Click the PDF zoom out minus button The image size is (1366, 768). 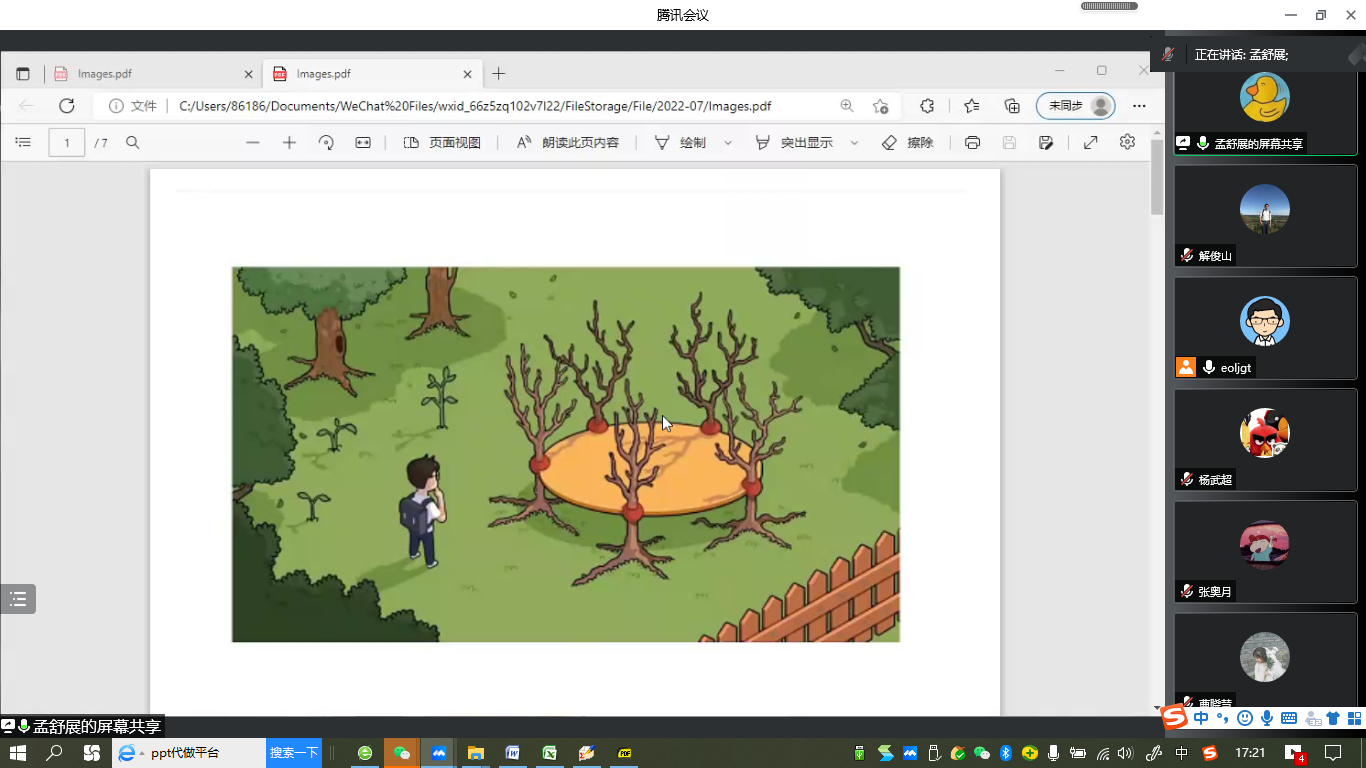click(x=253, y=143)
